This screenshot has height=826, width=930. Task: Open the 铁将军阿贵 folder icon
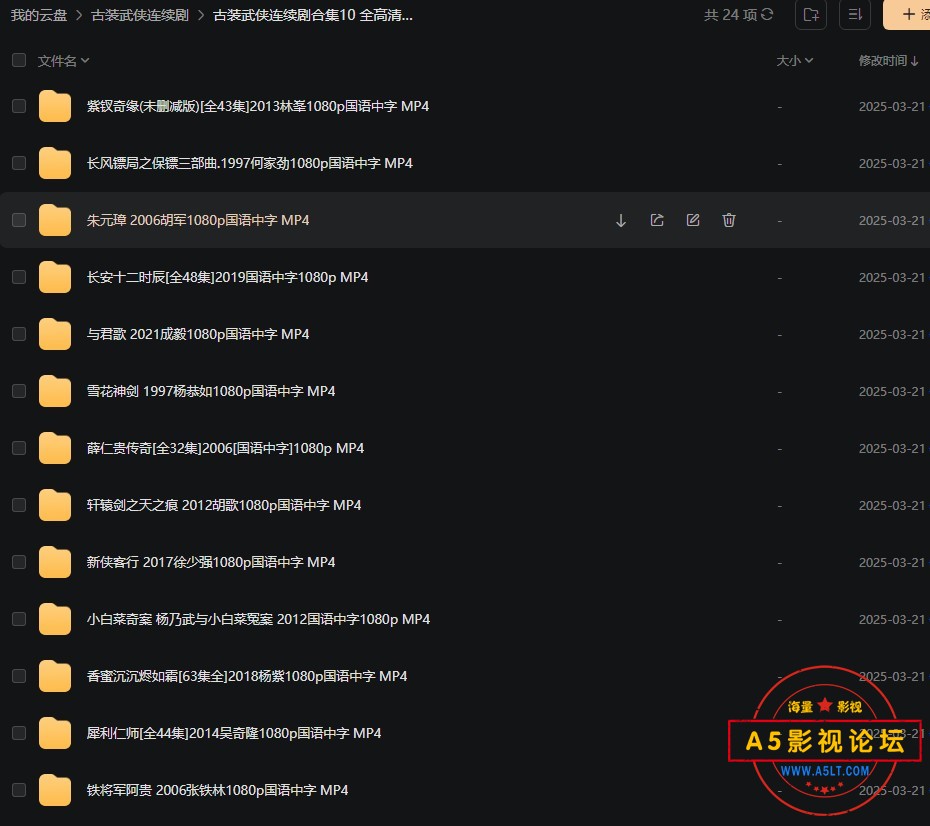(x=55, y=790)
